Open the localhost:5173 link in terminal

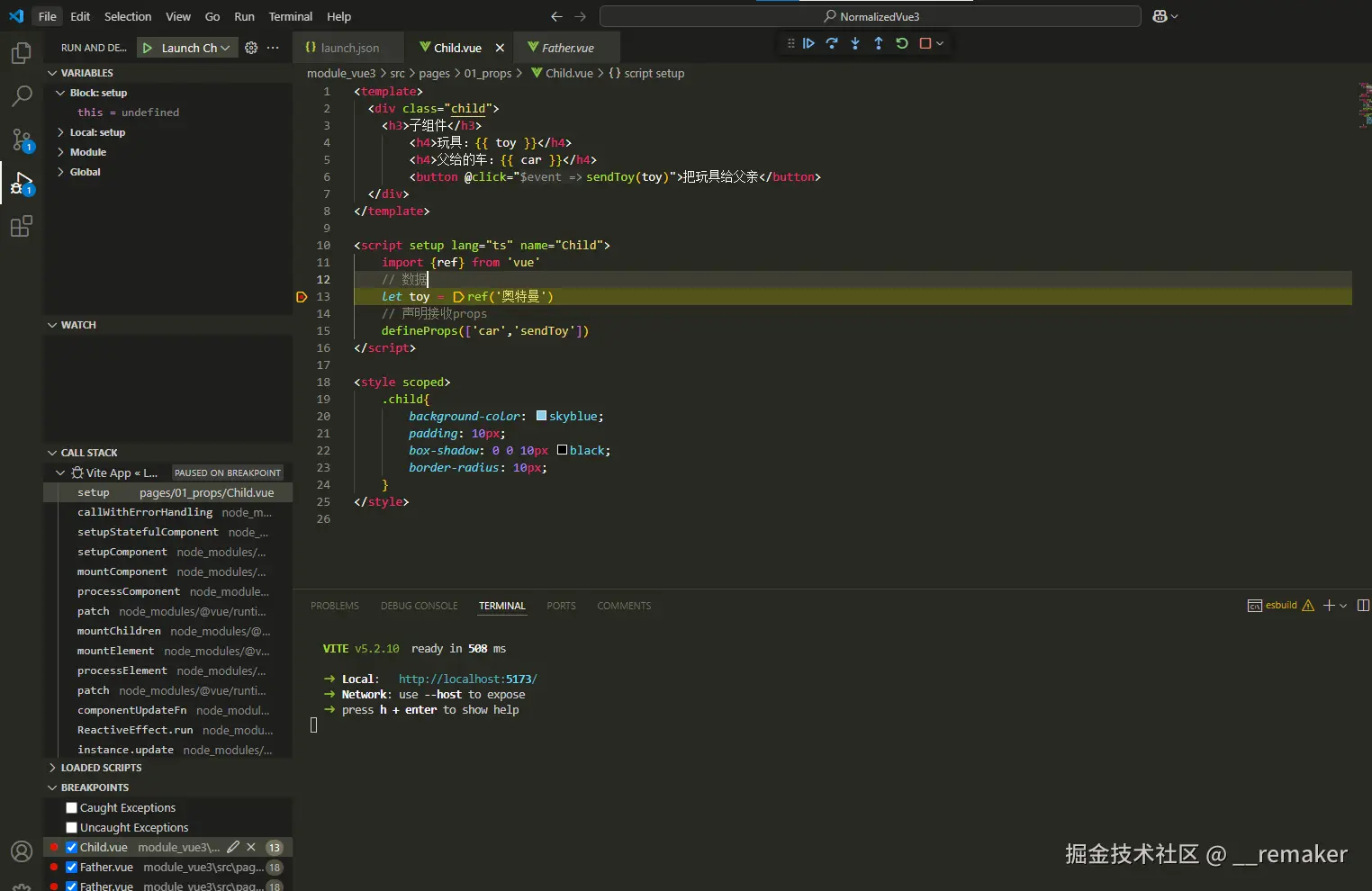pos(467,679)
